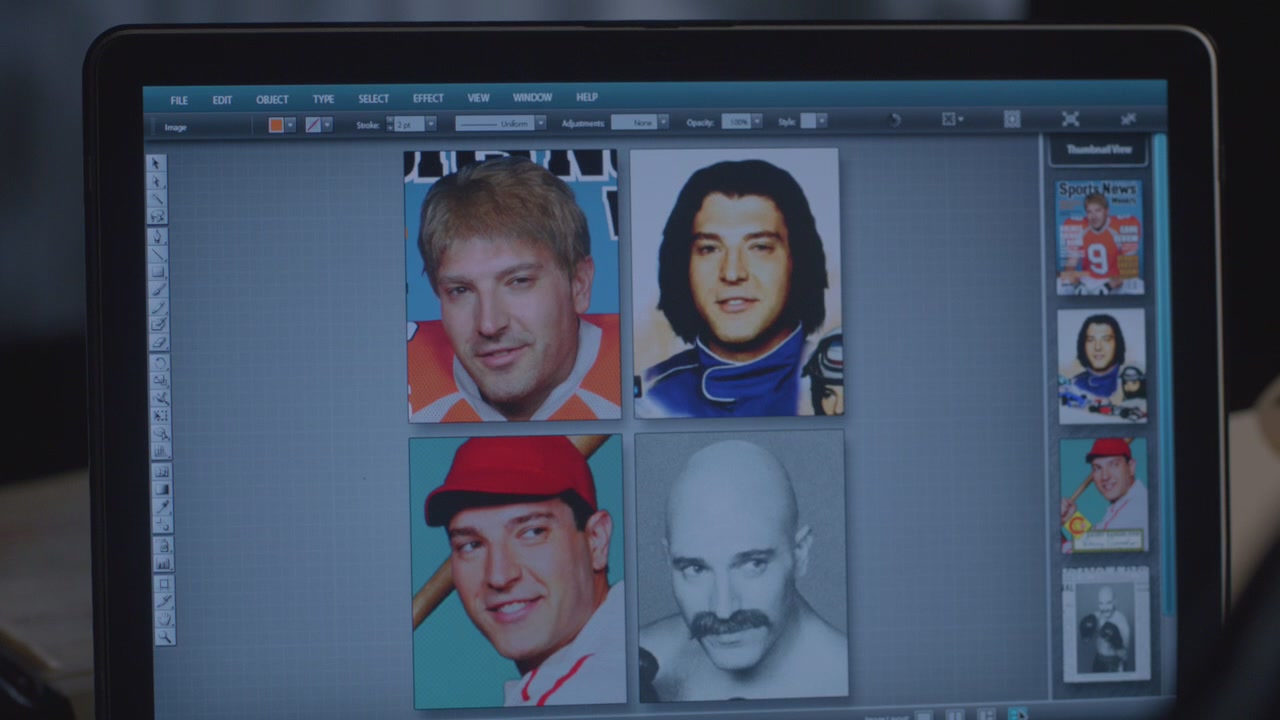The width and height of the screenshot is (1280, 720).
Task: Open the Style dropdown arrow
Action: coord(821,121)
